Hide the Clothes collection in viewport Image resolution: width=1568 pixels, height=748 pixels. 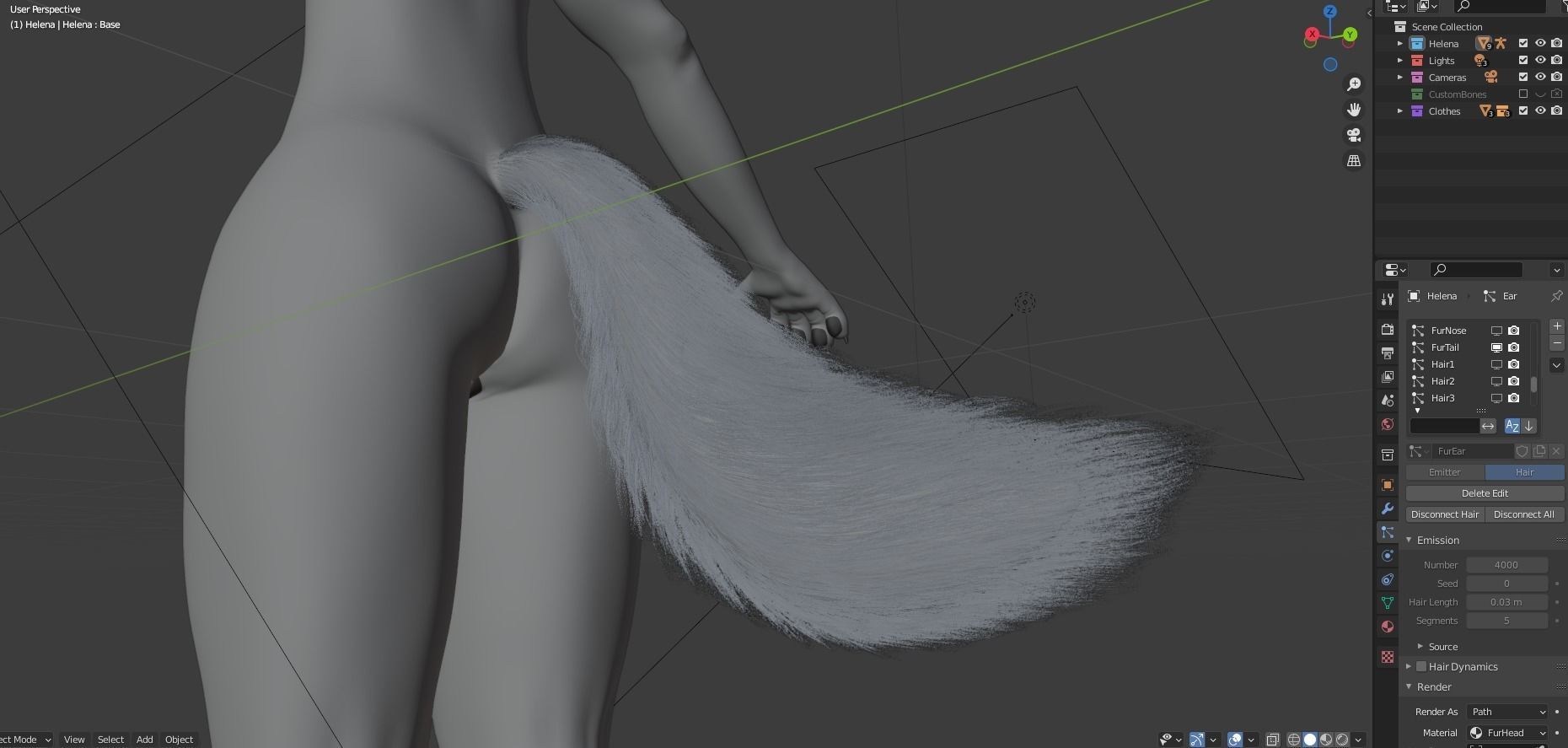[1540, 110]
